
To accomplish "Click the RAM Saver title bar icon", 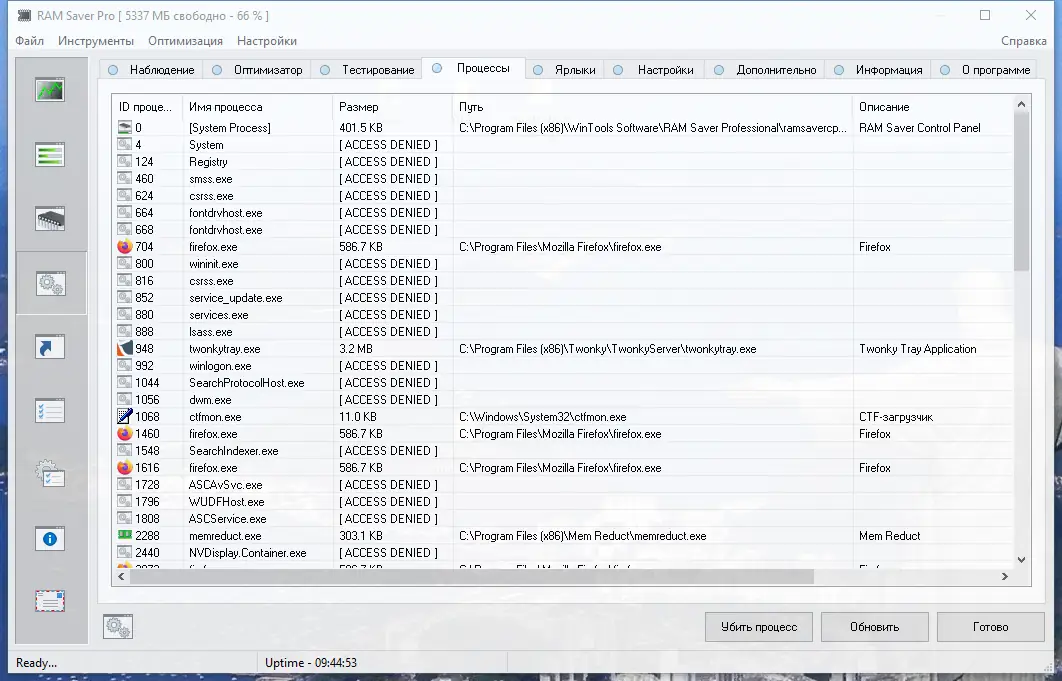I will point(24,15).
